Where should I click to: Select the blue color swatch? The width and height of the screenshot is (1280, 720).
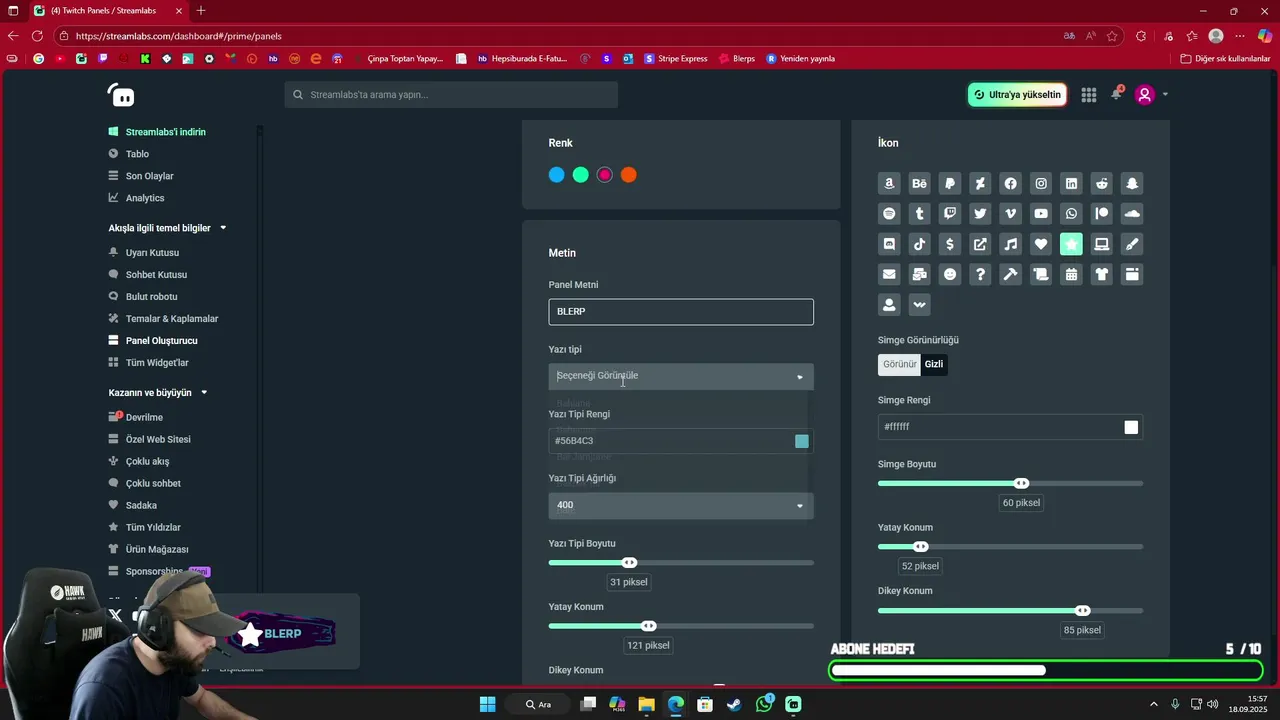point(557,175)
